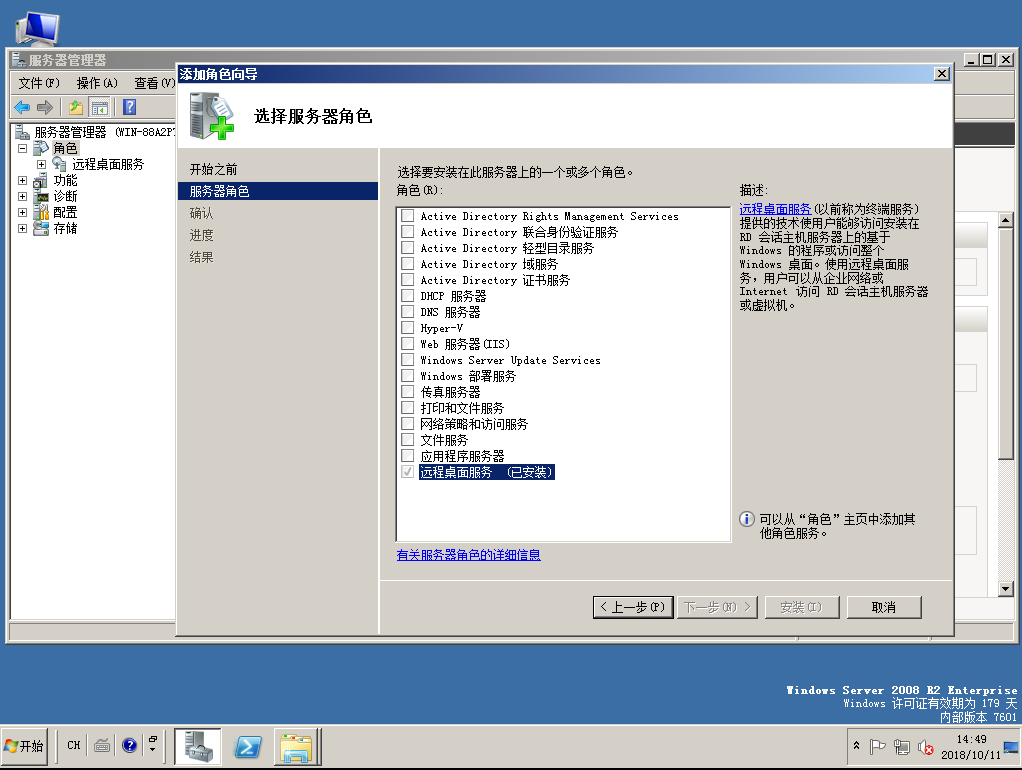
Task: Select 服务器角色 wizard step
Action: tap(278, 191)
